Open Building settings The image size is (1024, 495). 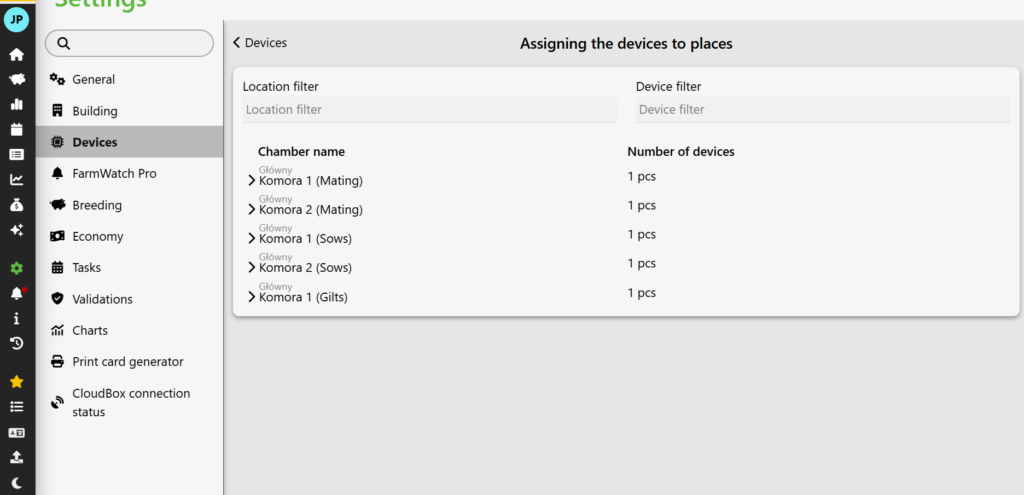[x=129, y=110]
